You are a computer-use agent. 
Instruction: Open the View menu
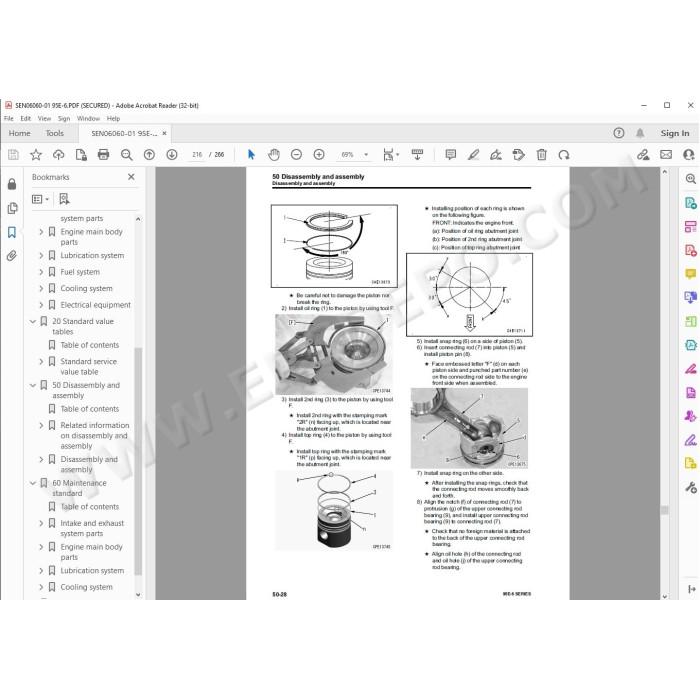[44, 118]
